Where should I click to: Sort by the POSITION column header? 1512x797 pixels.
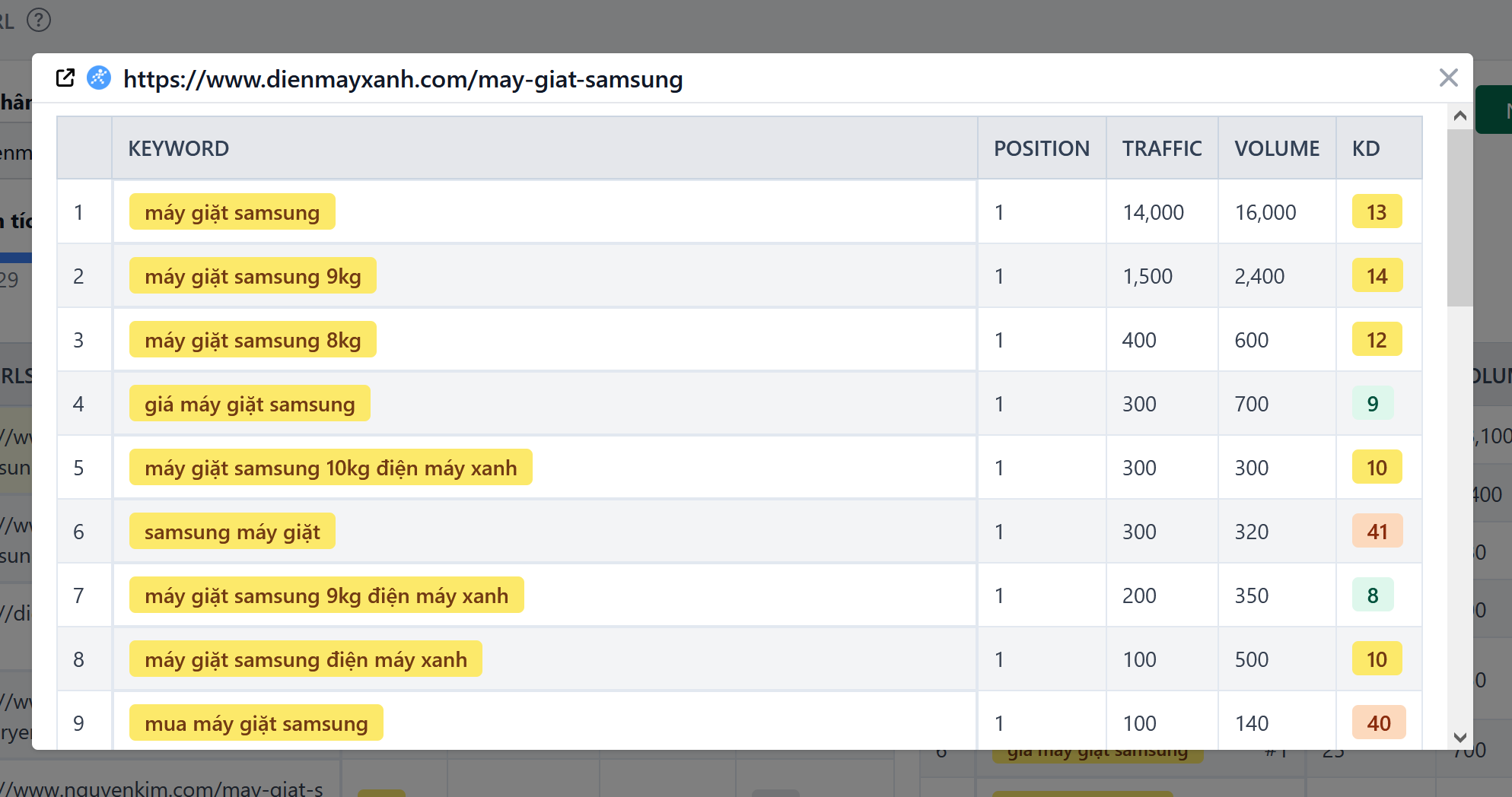pyautogui.click(x=1041, y=148)
